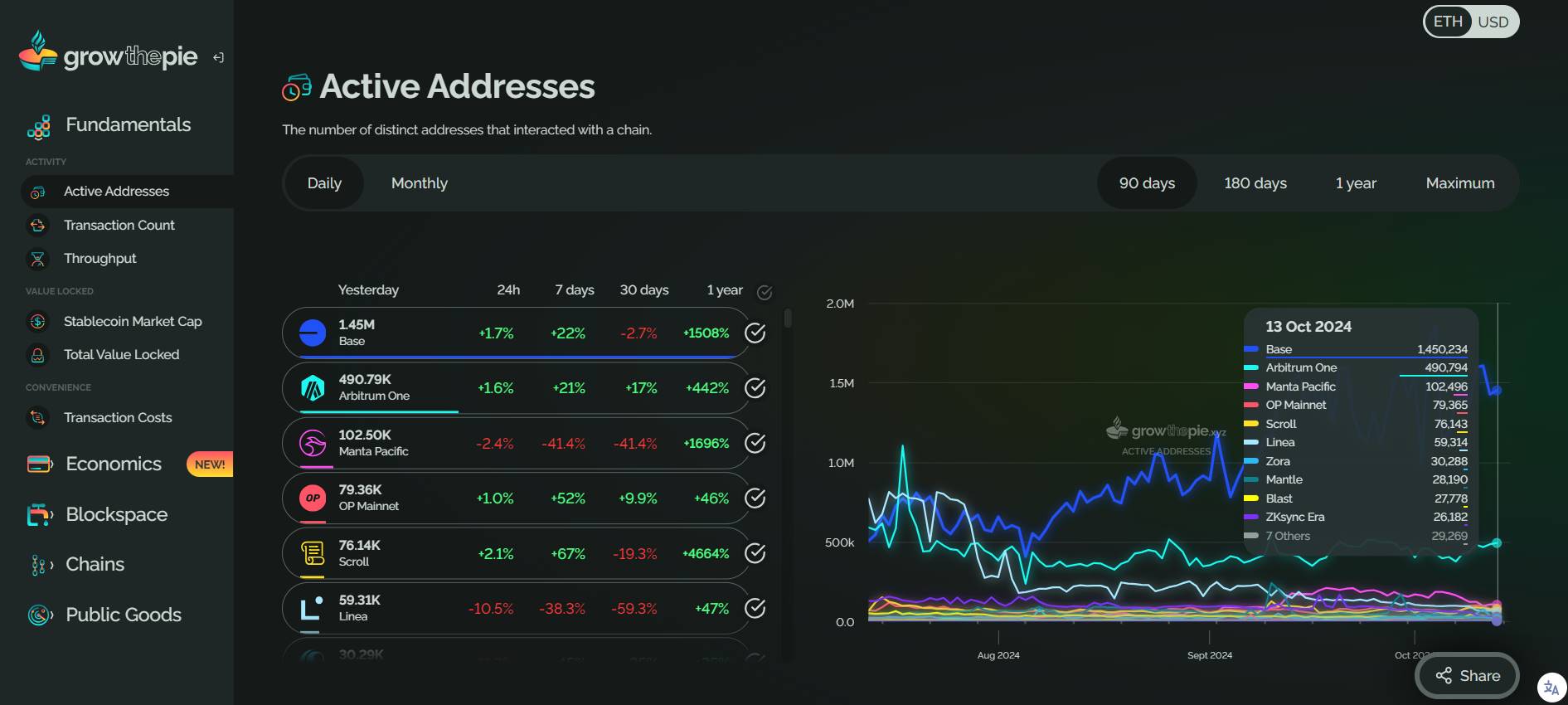The height and width of the screenshot is (705, 1568).
Task: Collapse the sidebar with arrow icon
Action: 218,57
